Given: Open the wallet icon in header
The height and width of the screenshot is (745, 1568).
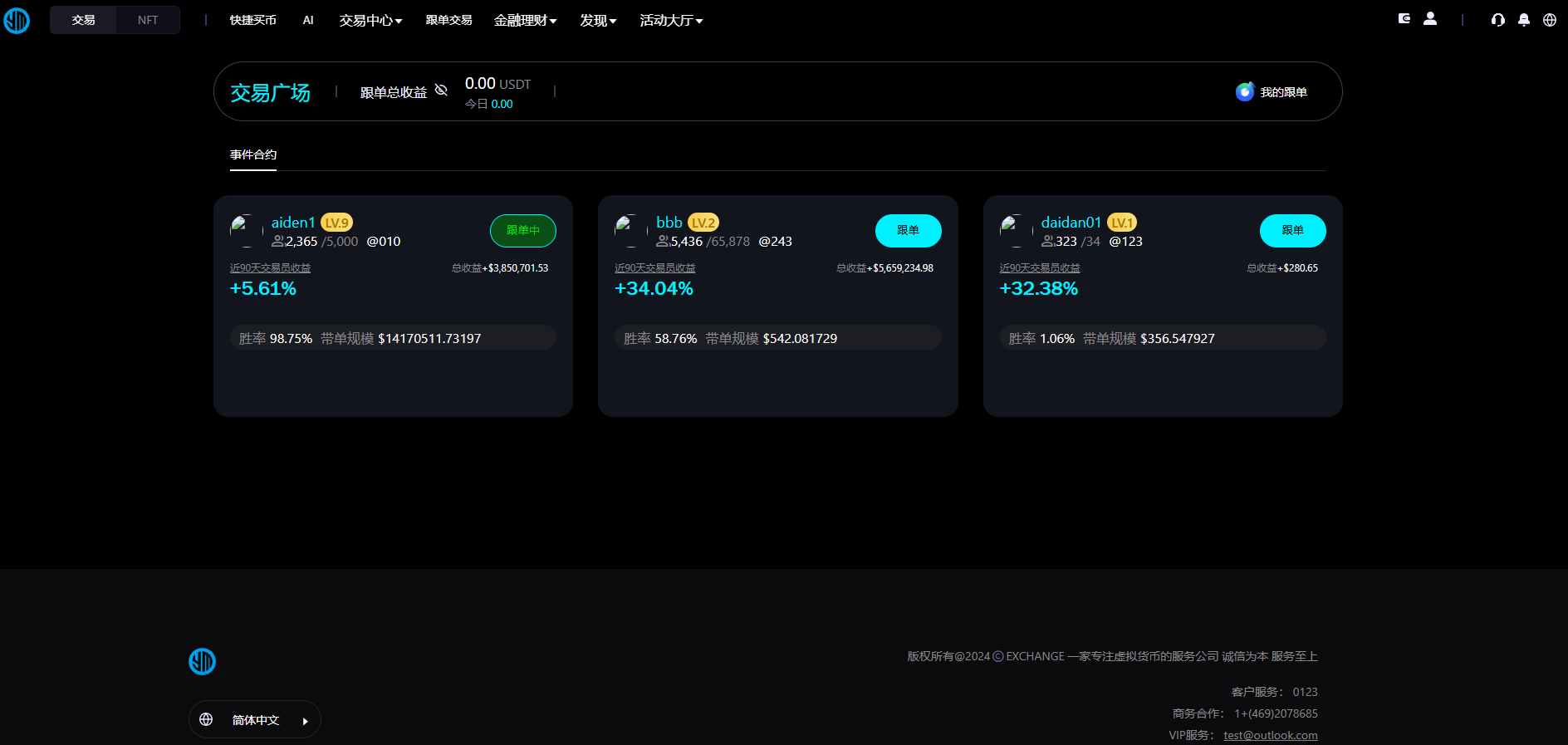Looking at the screenshot, I should 1404,18.
